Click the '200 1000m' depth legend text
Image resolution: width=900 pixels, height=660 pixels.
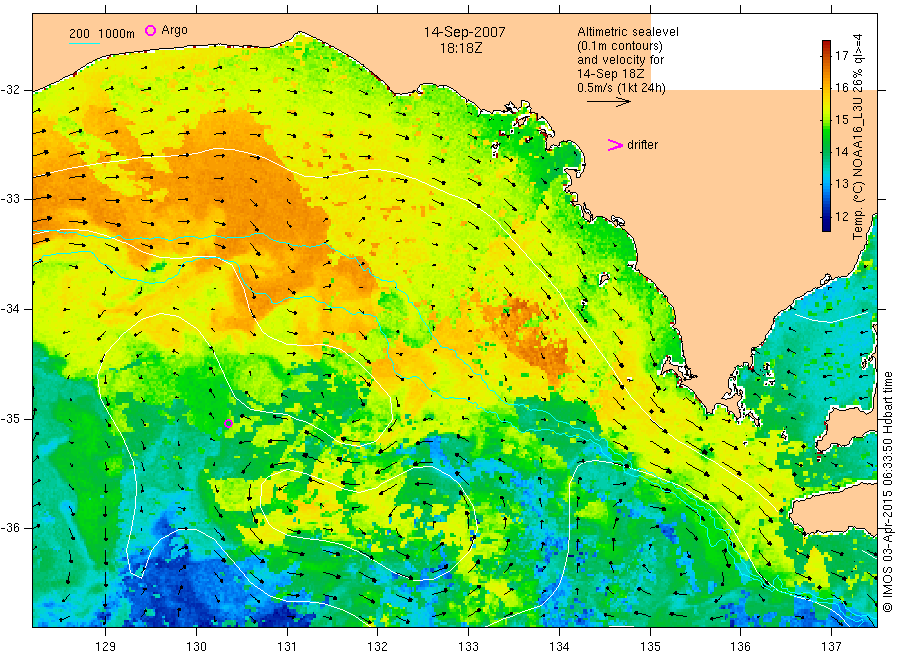point(102,34)
